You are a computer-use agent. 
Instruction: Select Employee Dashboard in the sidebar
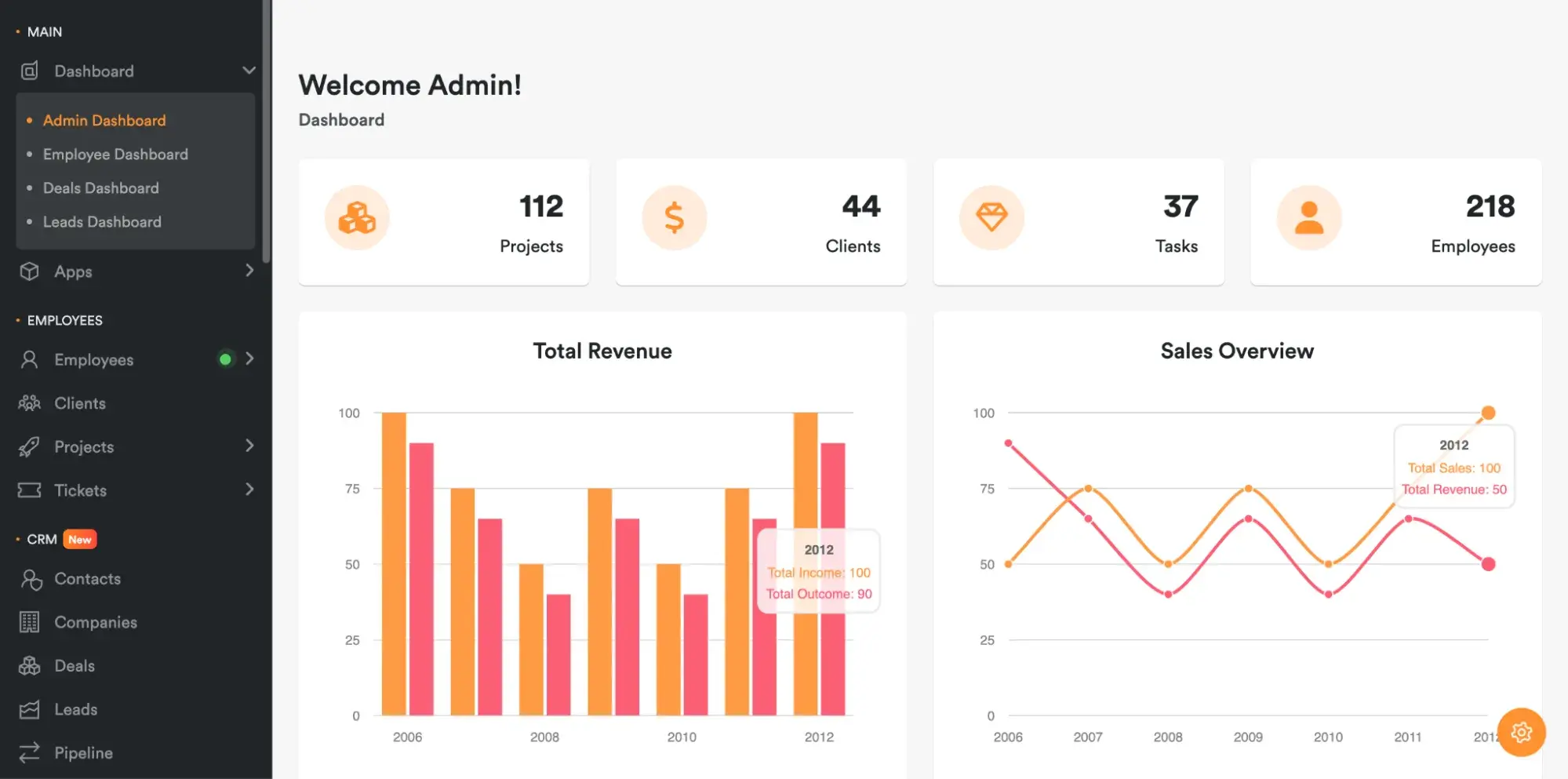(x=115, y=155)
